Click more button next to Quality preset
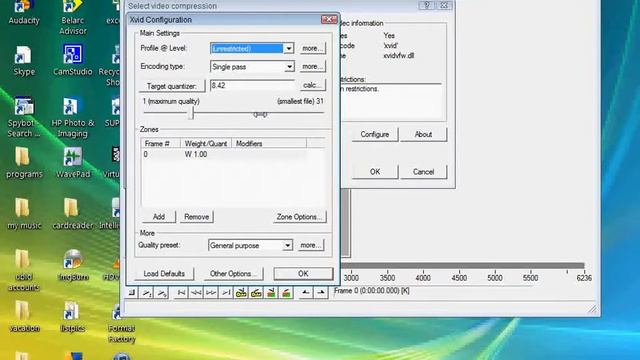The image size is (640, 360). pos(311,245)
